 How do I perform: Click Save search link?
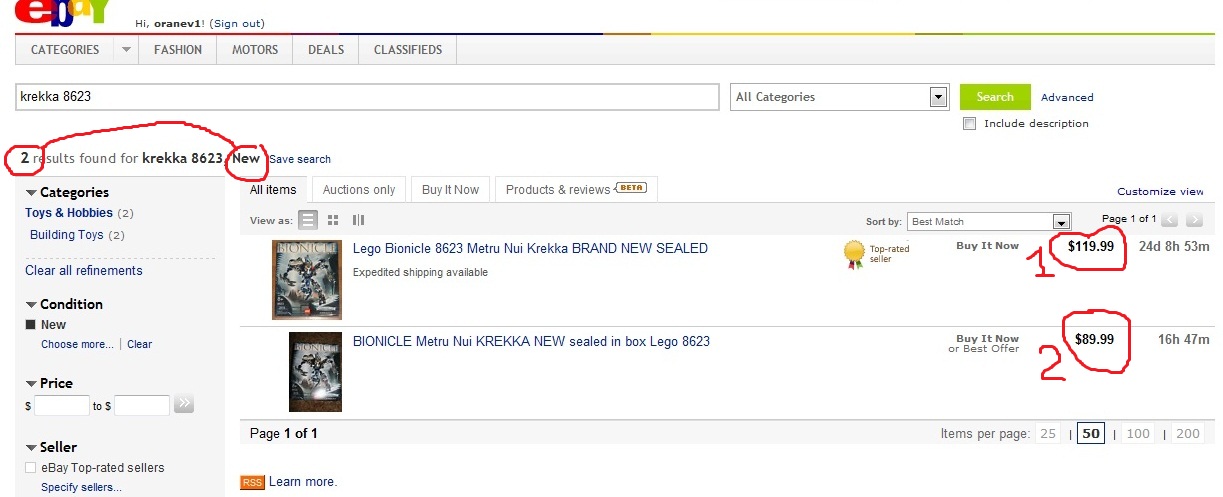300,159
